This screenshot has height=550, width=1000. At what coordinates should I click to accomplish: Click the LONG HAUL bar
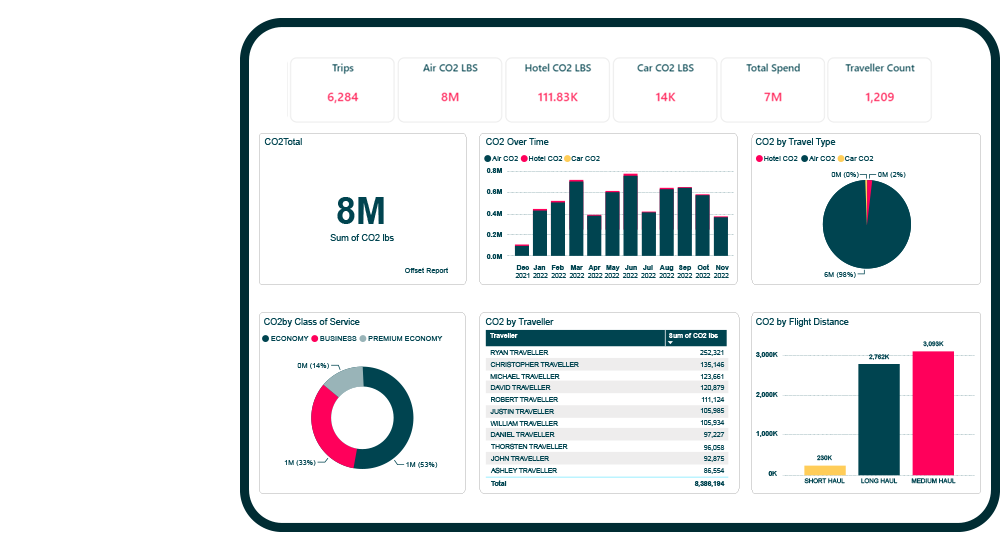tap(879, 420)
